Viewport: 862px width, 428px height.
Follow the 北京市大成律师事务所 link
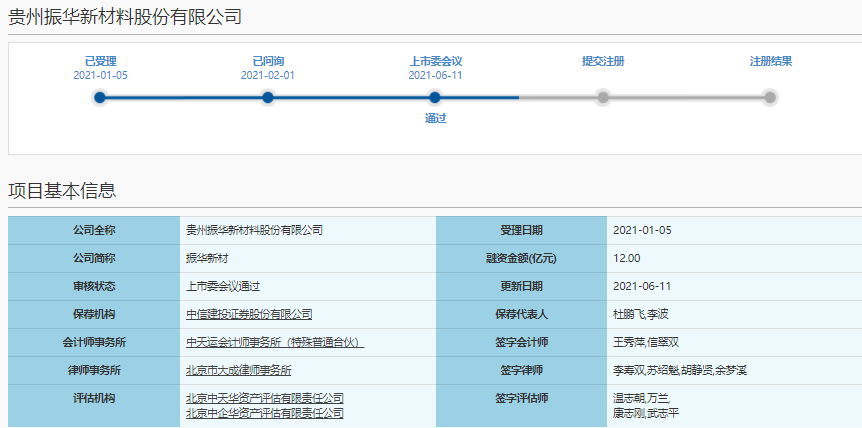point(238,370)
